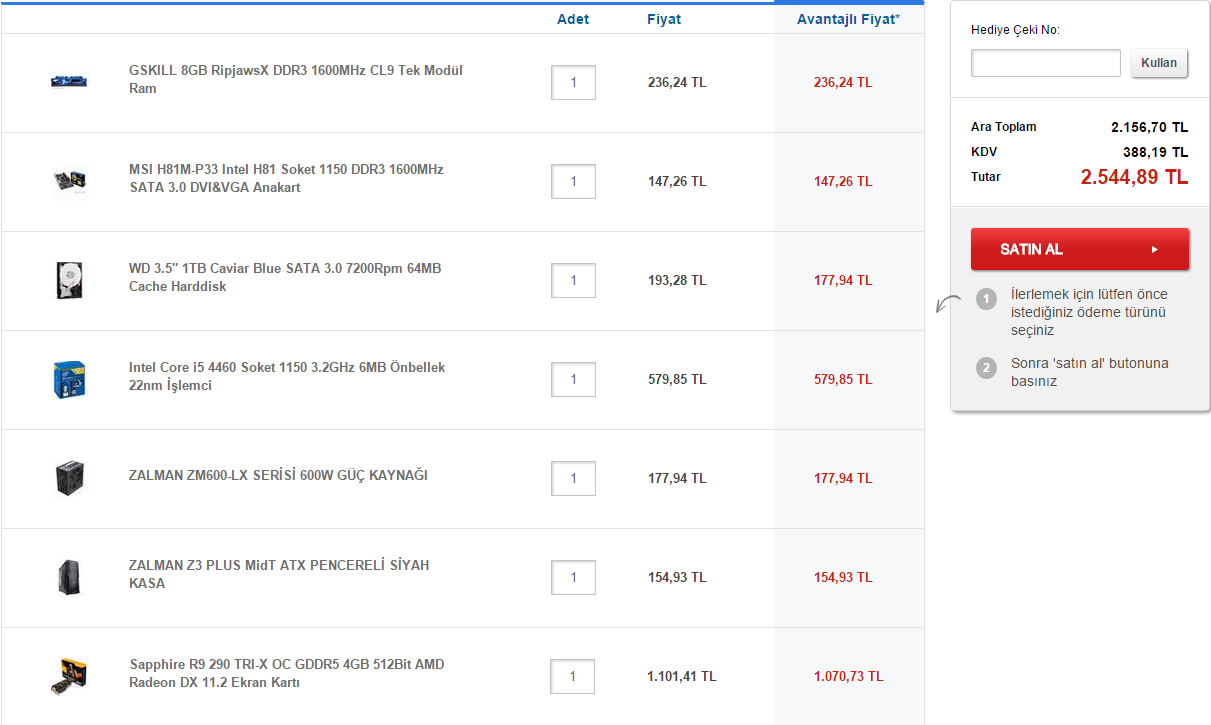Click the 236,24 TL Fiyat value for GSKILL

[x=677, y=83]
